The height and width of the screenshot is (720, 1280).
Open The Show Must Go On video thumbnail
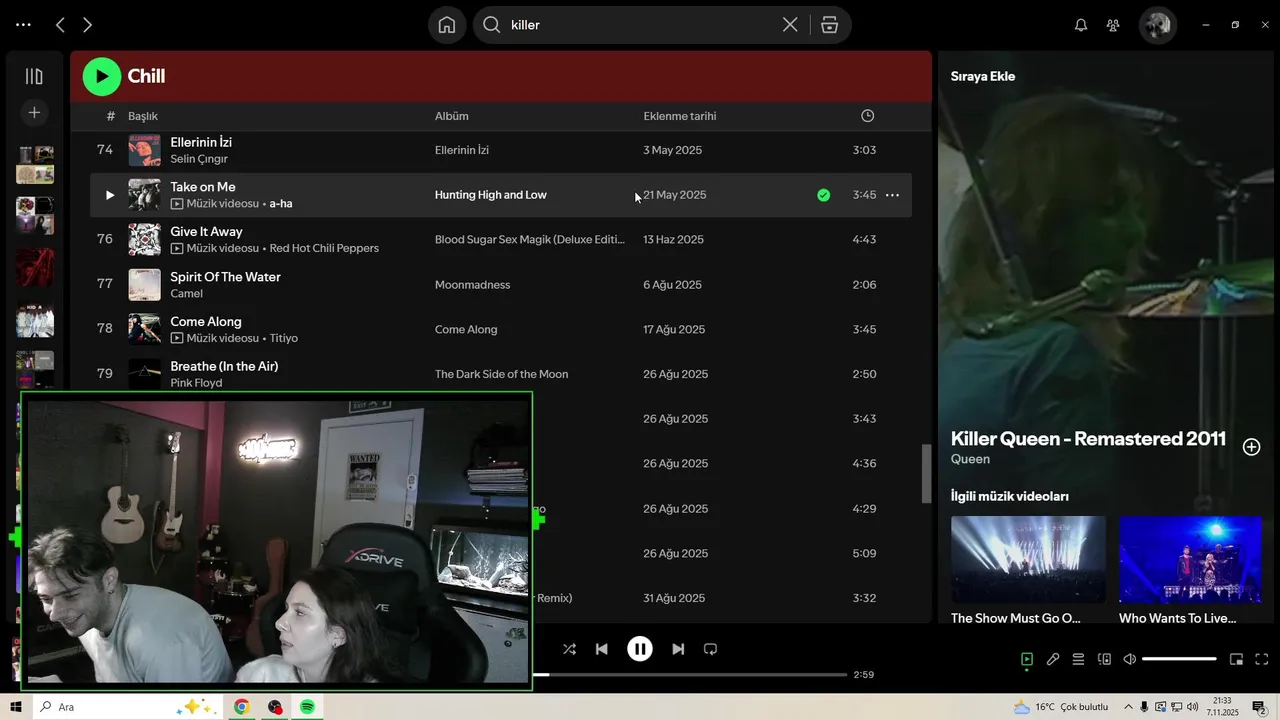click(1028, 559)
